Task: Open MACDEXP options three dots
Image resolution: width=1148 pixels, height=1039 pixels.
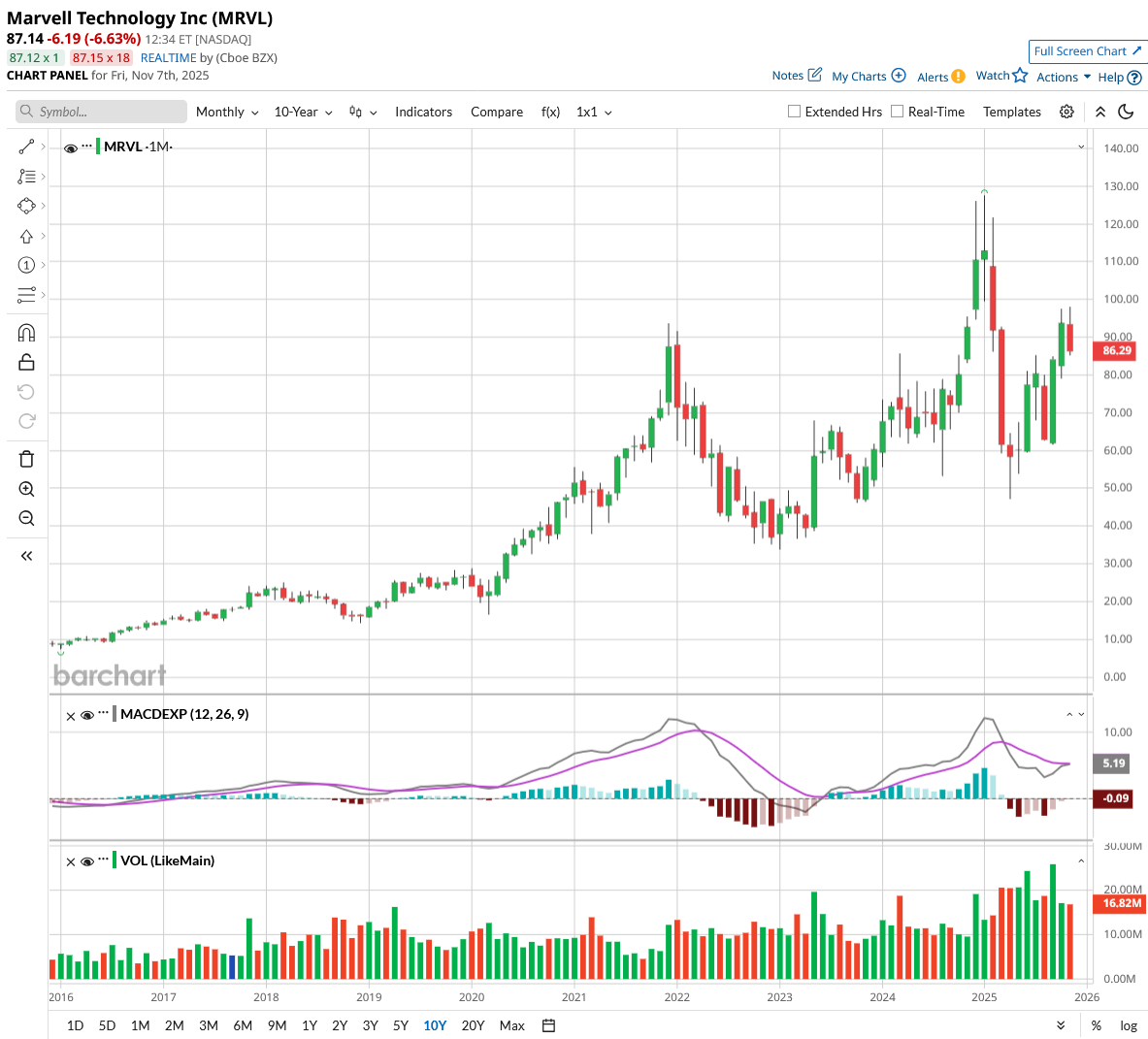Action: [103, 713]
